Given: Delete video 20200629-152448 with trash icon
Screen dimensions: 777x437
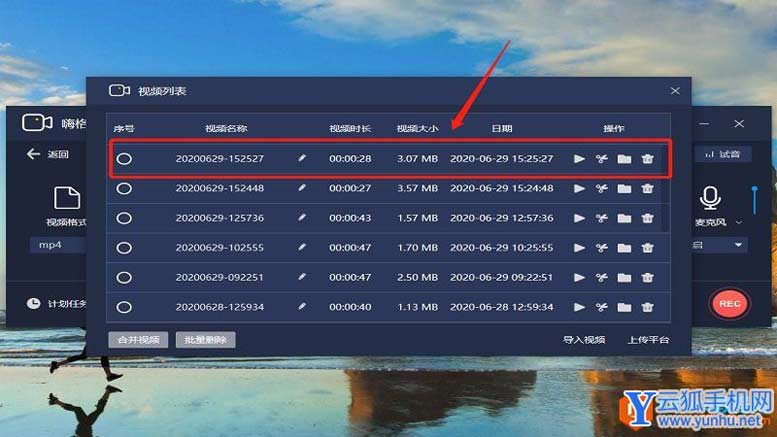Looking at the screenshot, I should point(647,189).
